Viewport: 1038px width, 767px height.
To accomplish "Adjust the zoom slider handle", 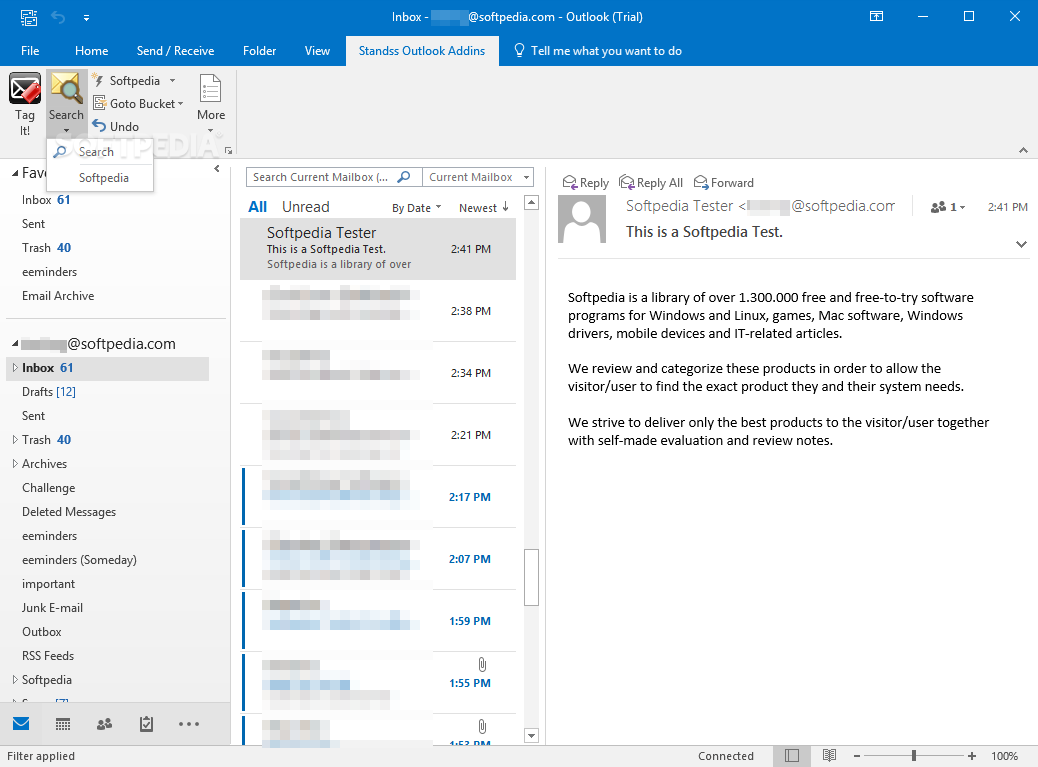I will coord(914,755).
